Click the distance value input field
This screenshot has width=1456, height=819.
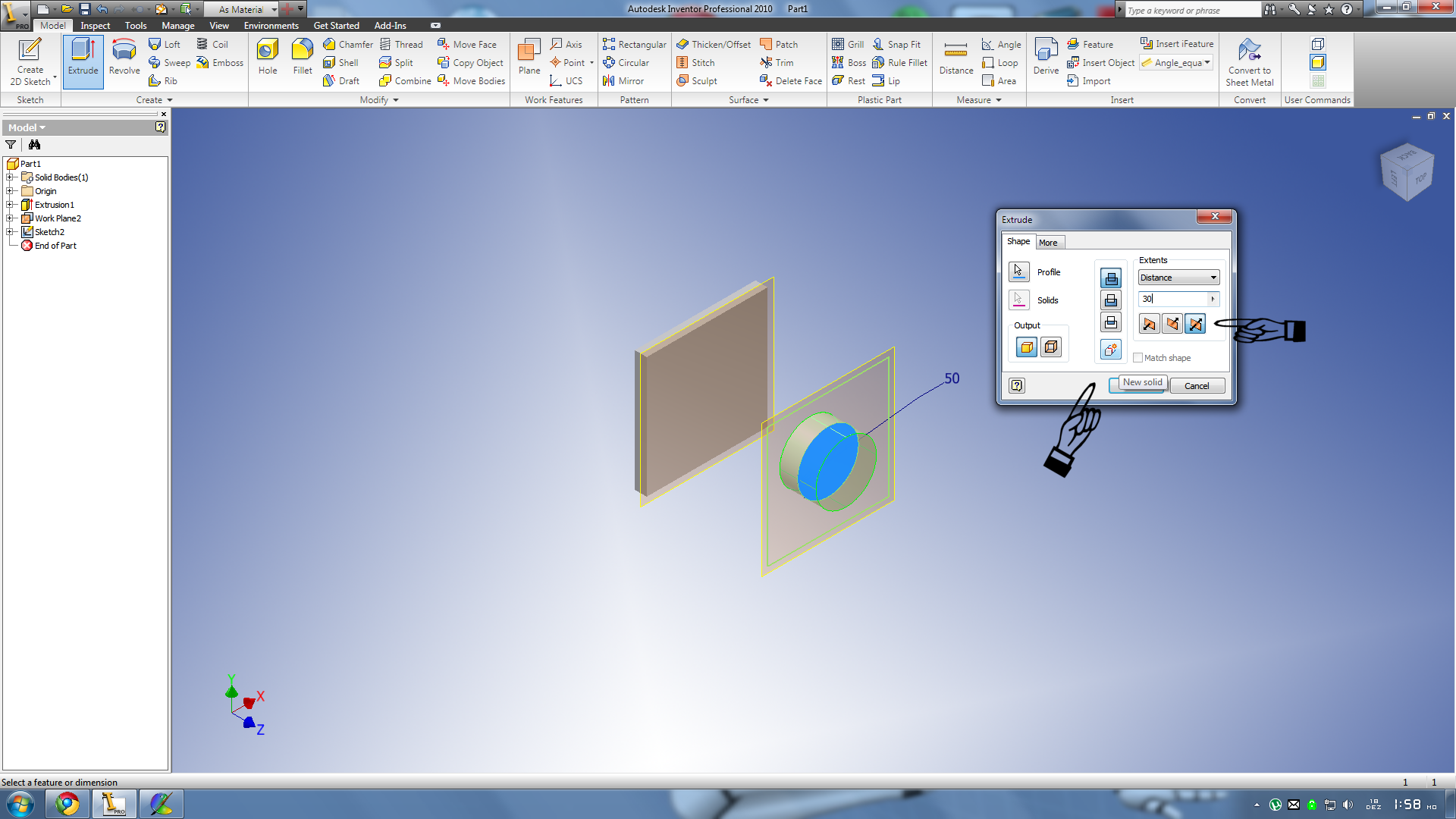pos(1173,299)
